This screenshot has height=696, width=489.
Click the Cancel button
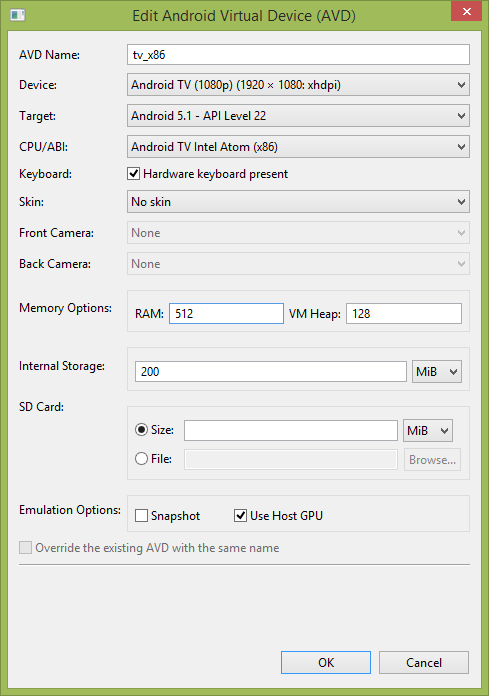(424, 663)
